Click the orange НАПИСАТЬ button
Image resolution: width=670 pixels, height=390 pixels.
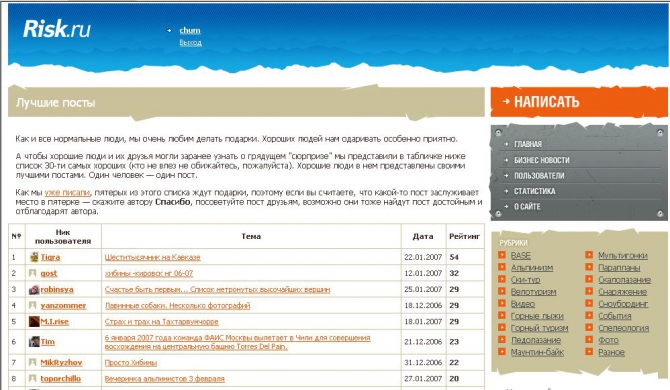point(579,102)
